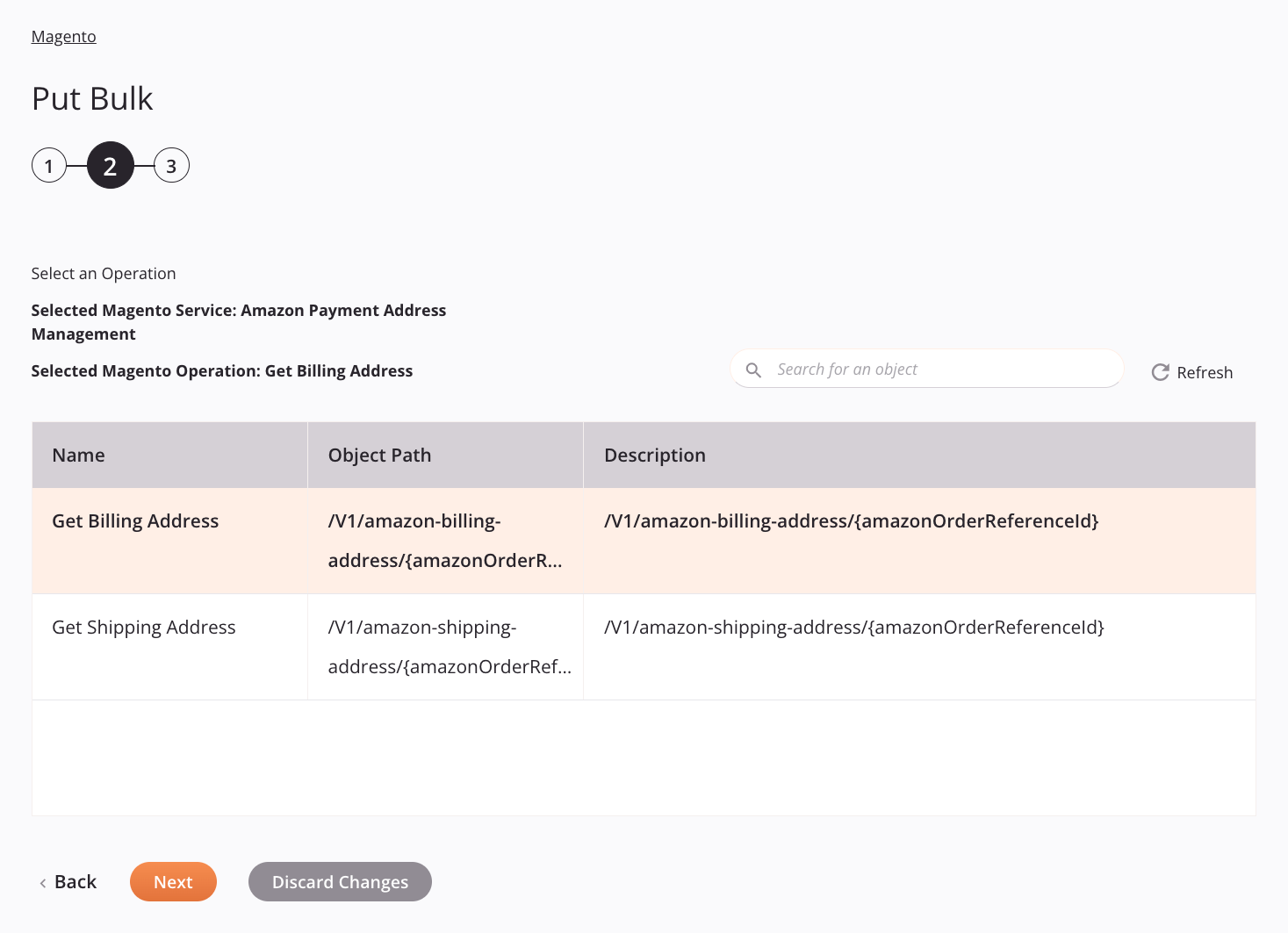The image size is (1288, 933).
Task: Jump to step 3 of the wizard
Action: [x=171, y=165]
